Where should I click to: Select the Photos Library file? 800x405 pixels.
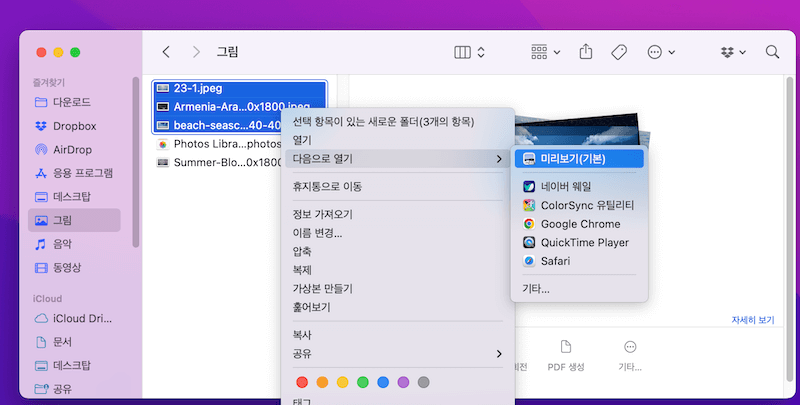click(x=217, y=144)
